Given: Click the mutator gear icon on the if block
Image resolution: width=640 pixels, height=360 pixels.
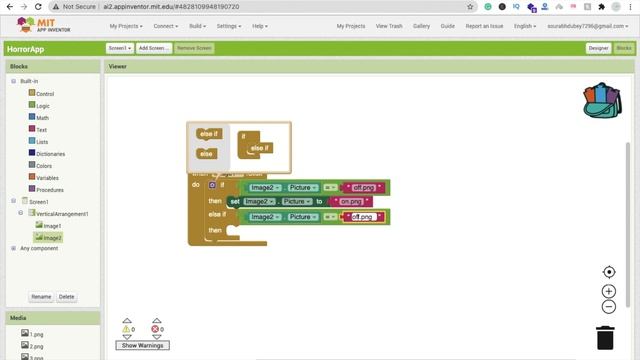Looking at the screenshot, I should click(x=212, y=185).
